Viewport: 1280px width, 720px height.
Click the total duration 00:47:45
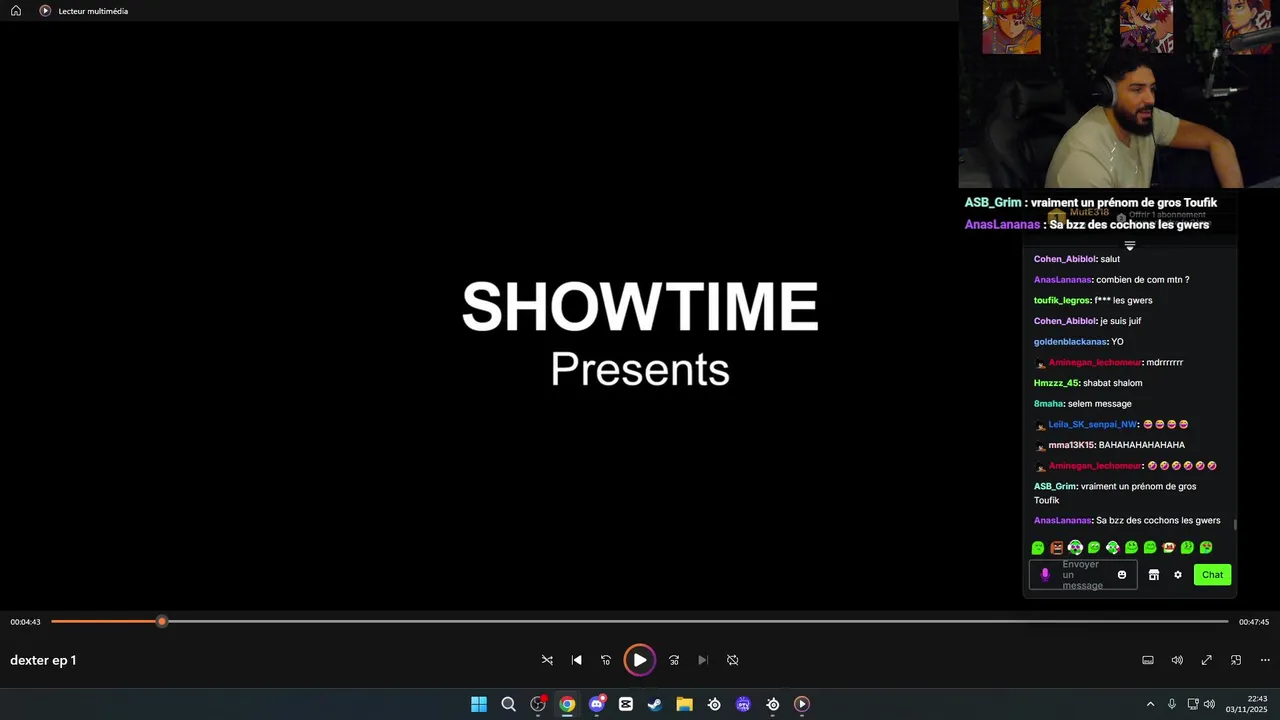1254,622
